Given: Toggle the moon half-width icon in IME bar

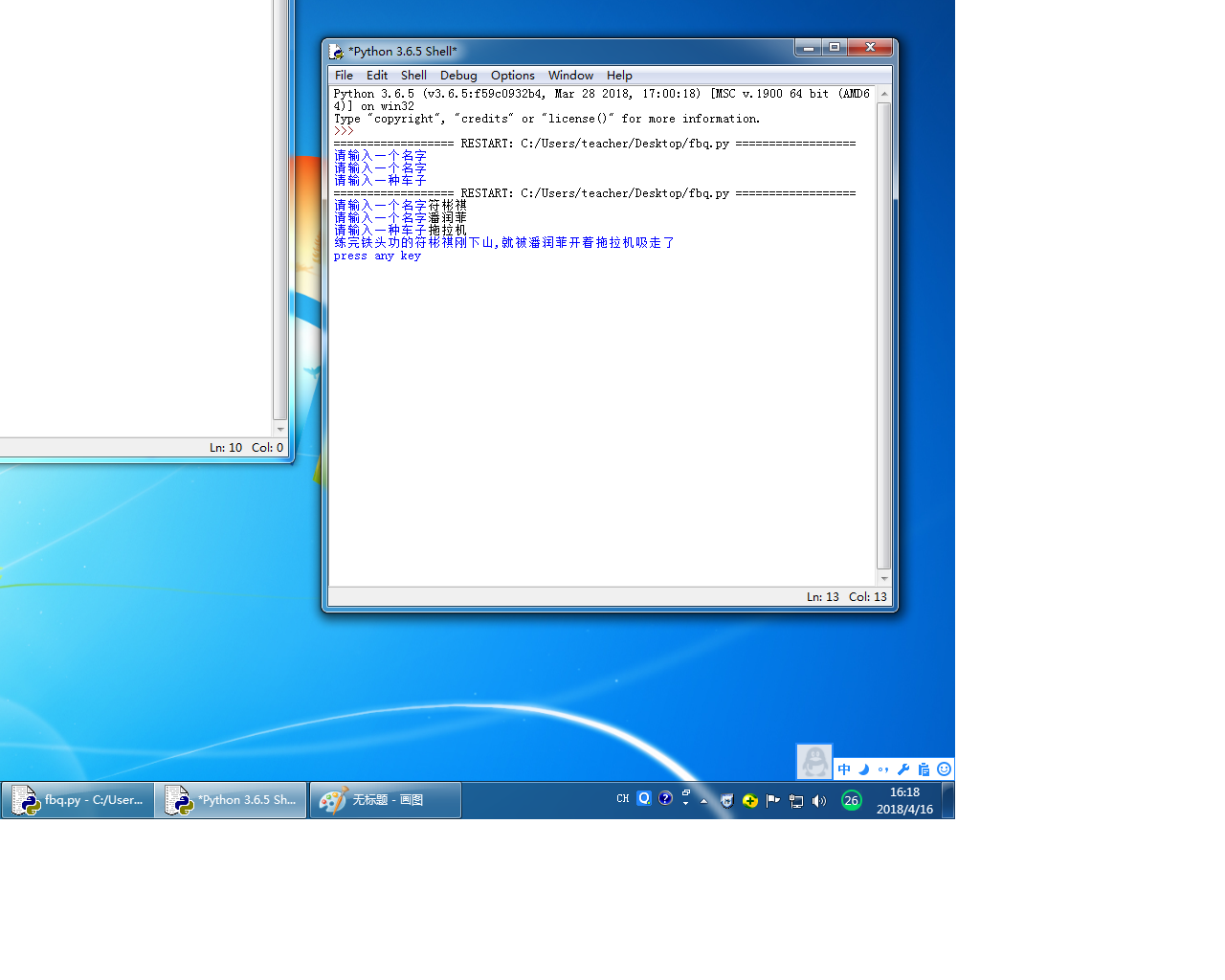Looking at the screenshot, I should pyautogui.click(x=863, y=769).
